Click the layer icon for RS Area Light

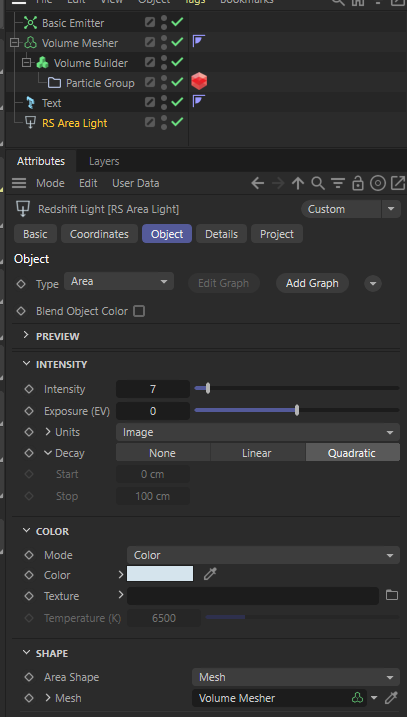click(150, 122)
